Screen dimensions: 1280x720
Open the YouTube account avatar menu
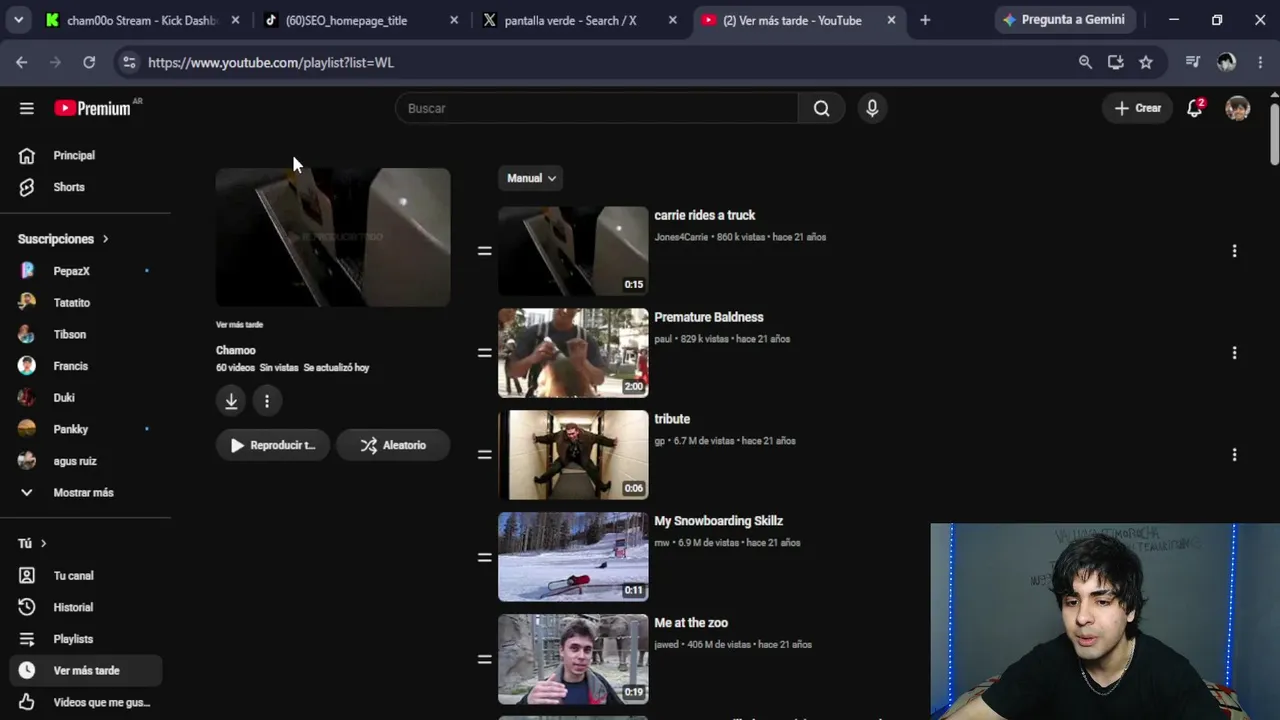coord(1238,108)
